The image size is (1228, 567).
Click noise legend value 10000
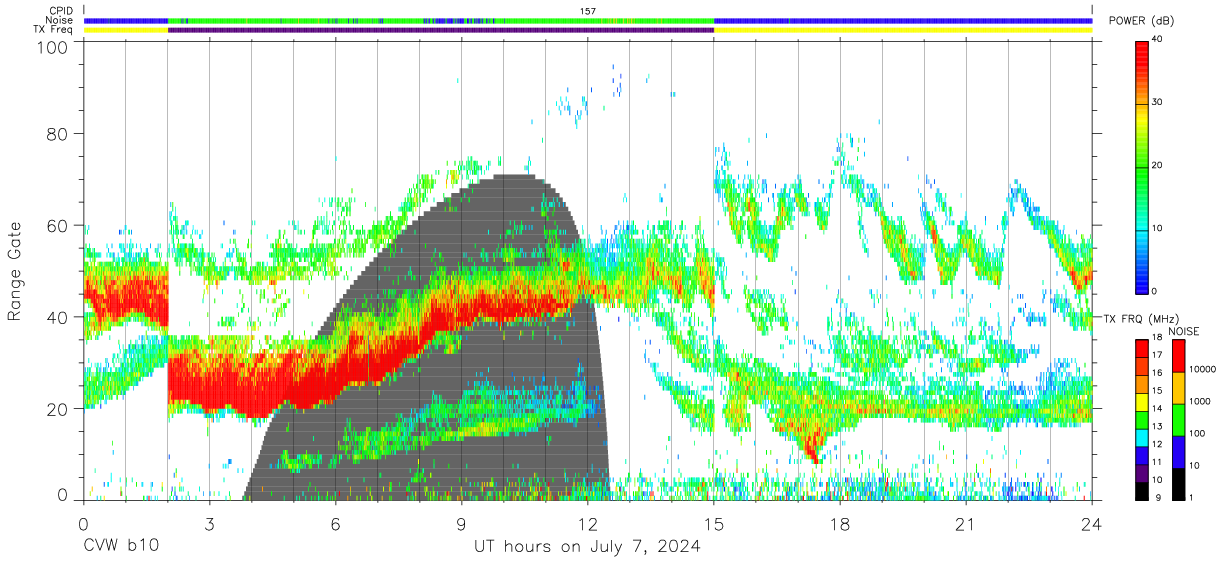point(1203,369)
